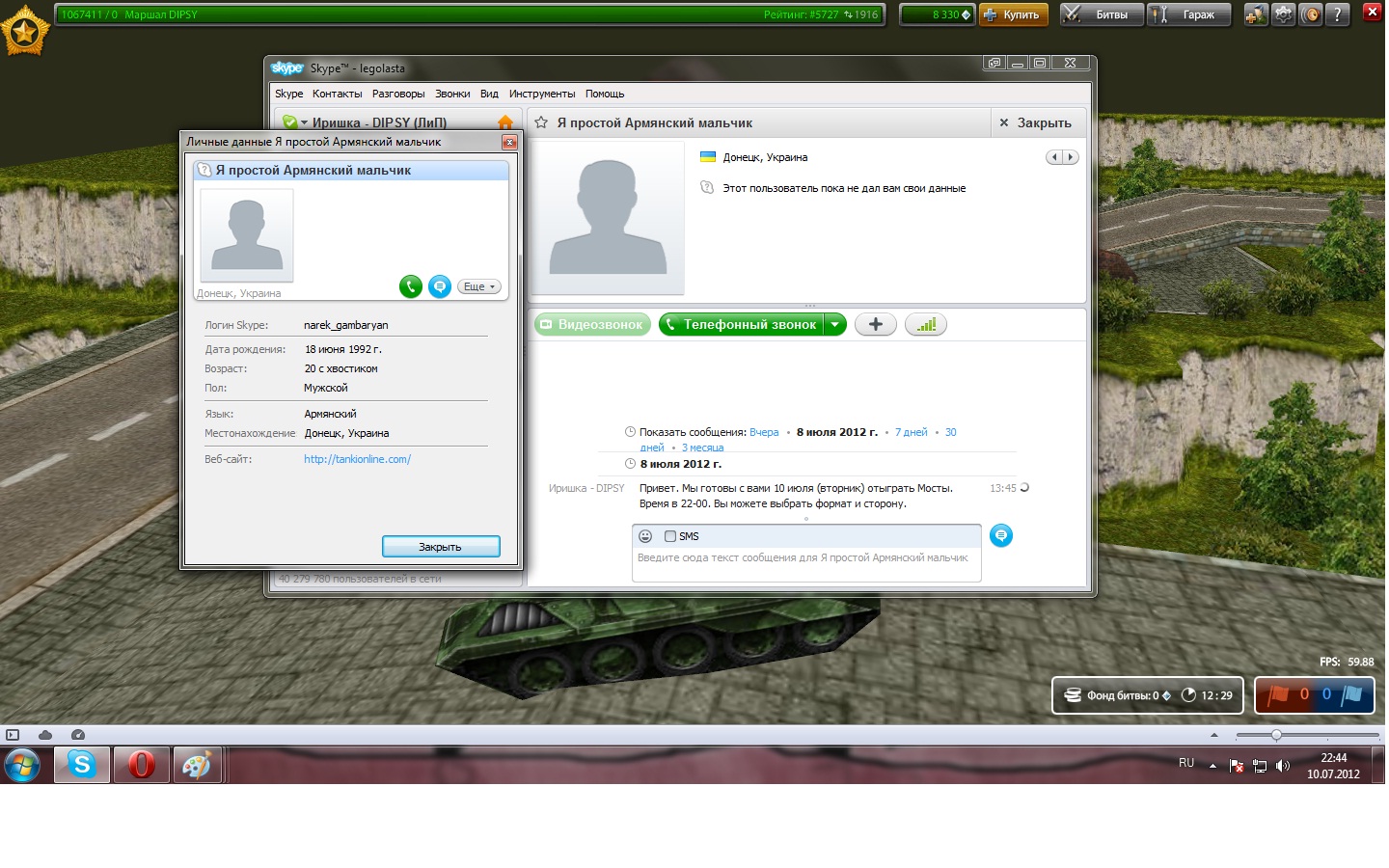Click the Paint taskbar icon
Screen dimensions: 1389x868
tap(197, 765)
